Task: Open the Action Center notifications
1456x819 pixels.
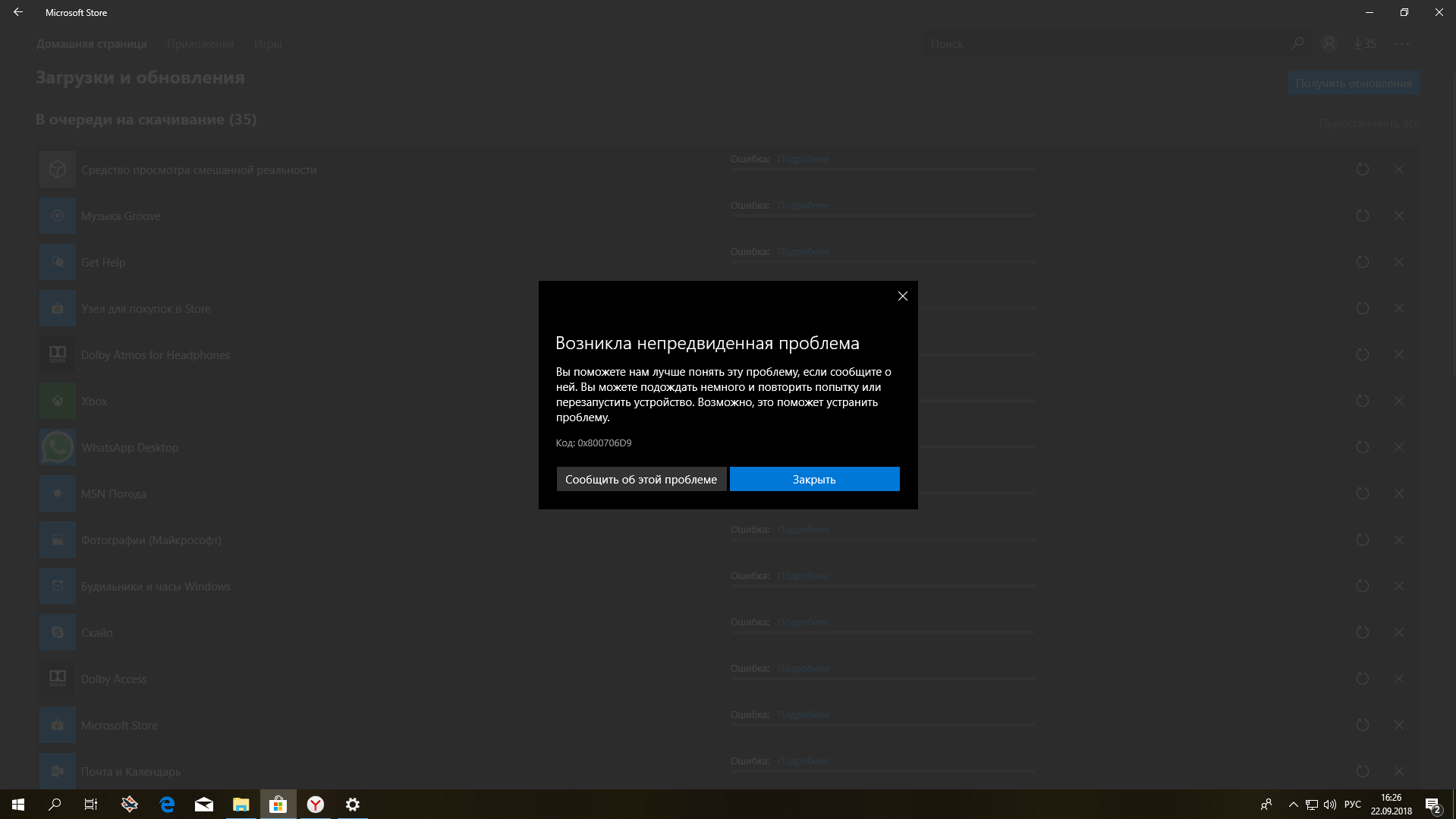Action: [1432, 805]
